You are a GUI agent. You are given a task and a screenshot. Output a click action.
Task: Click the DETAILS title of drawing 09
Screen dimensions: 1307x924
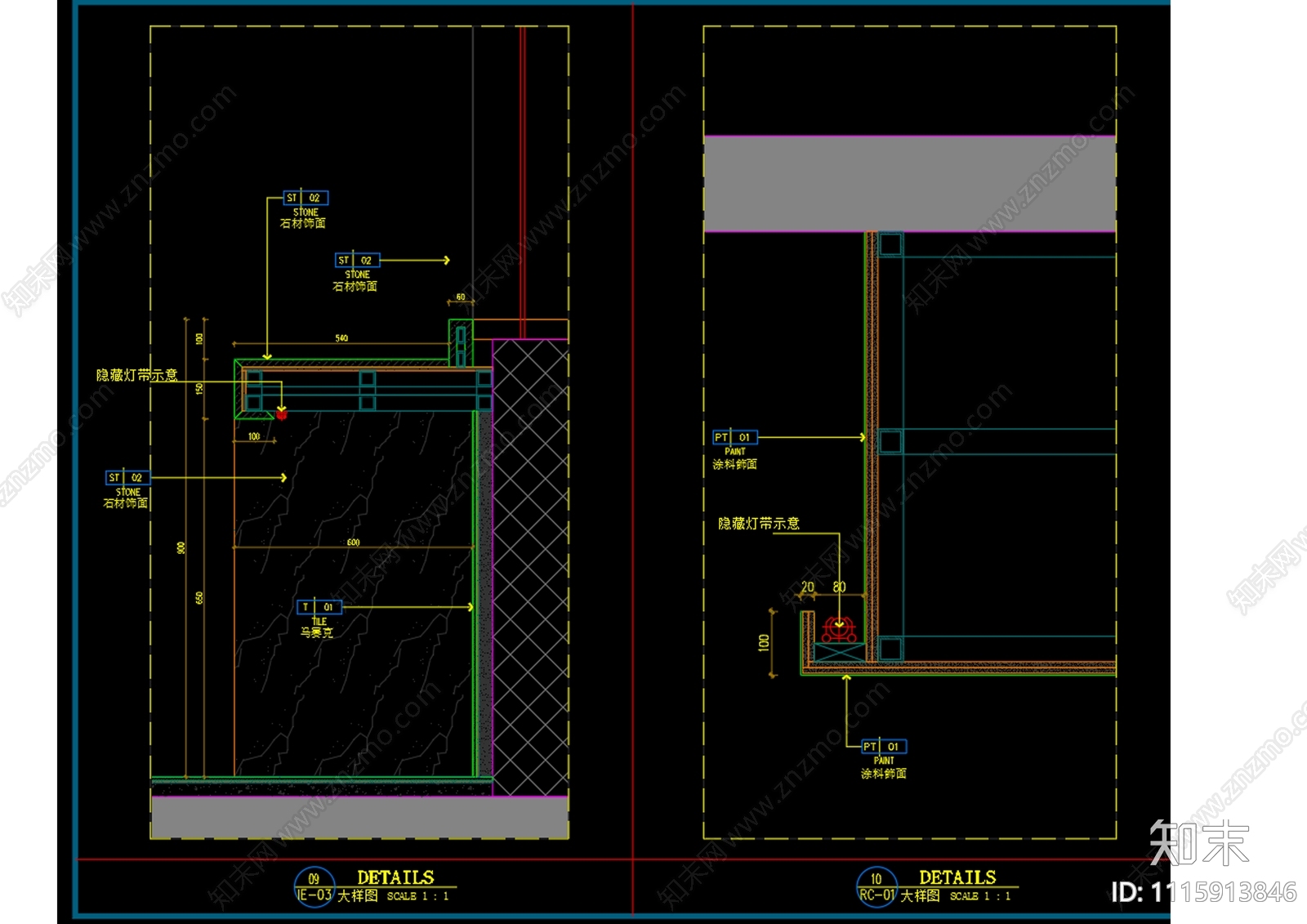[x=395, y=877]
